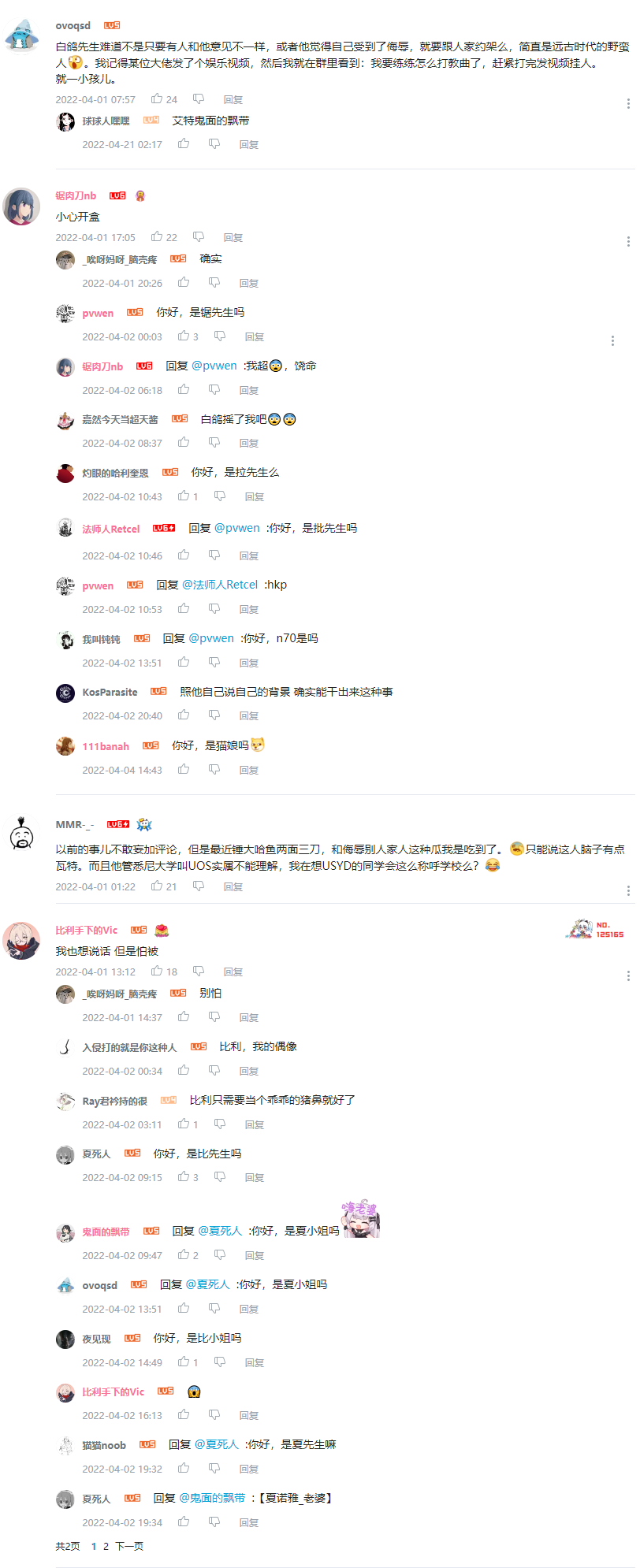Image resolution: width=640 pixels, height=1568 pixels.
Task: Open 锯肉刀nb's profile avatar
Action: click(22, 206)
